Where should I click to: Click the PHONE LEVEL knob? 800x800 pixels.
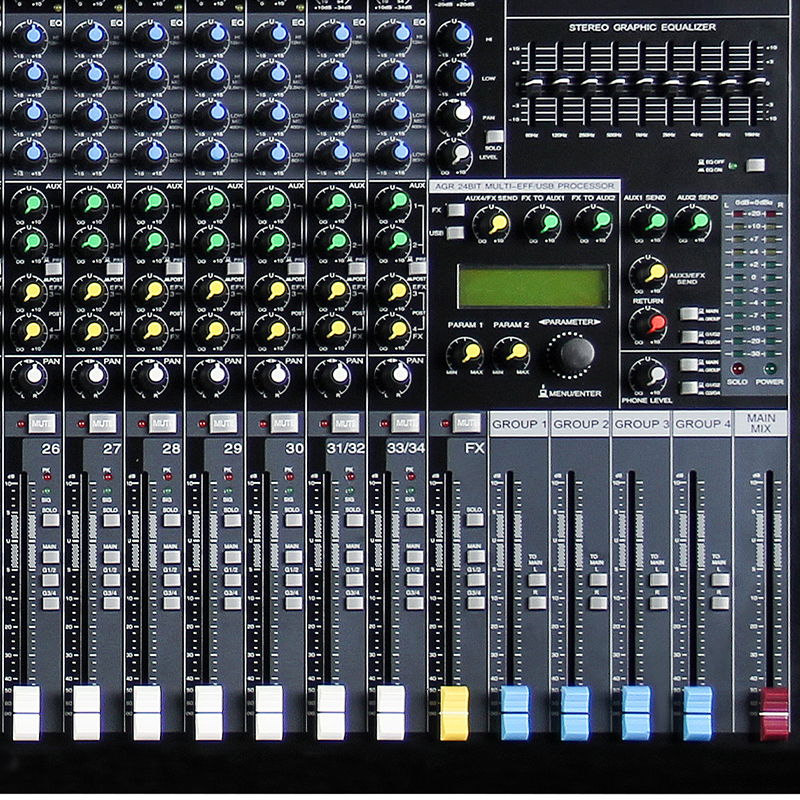[649, 376]
